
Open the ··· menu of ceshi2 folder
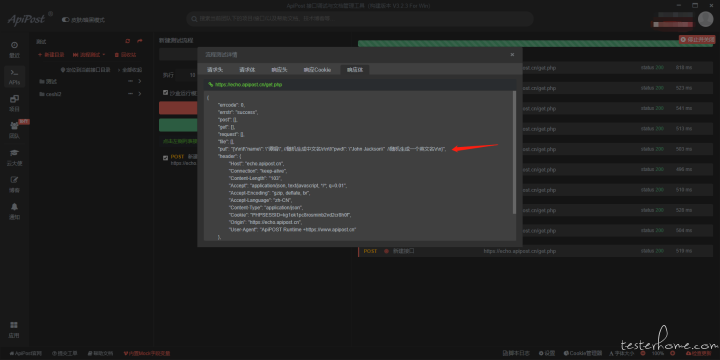tap(130, 94)
